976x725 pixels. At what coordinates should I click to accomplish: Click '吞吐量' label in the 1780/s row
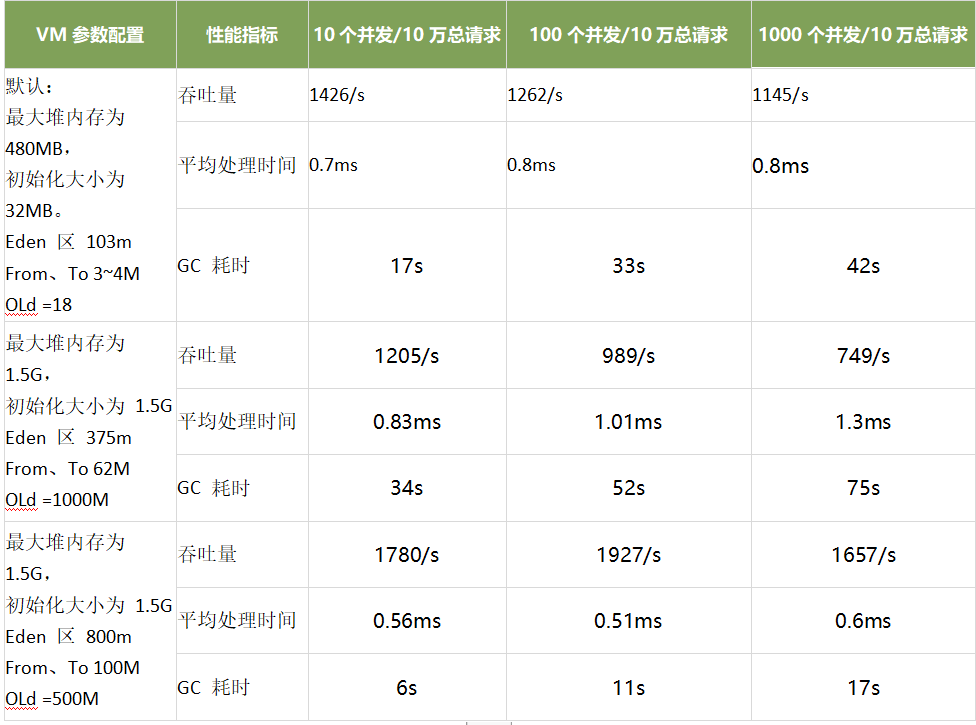[x=207, y=554]
